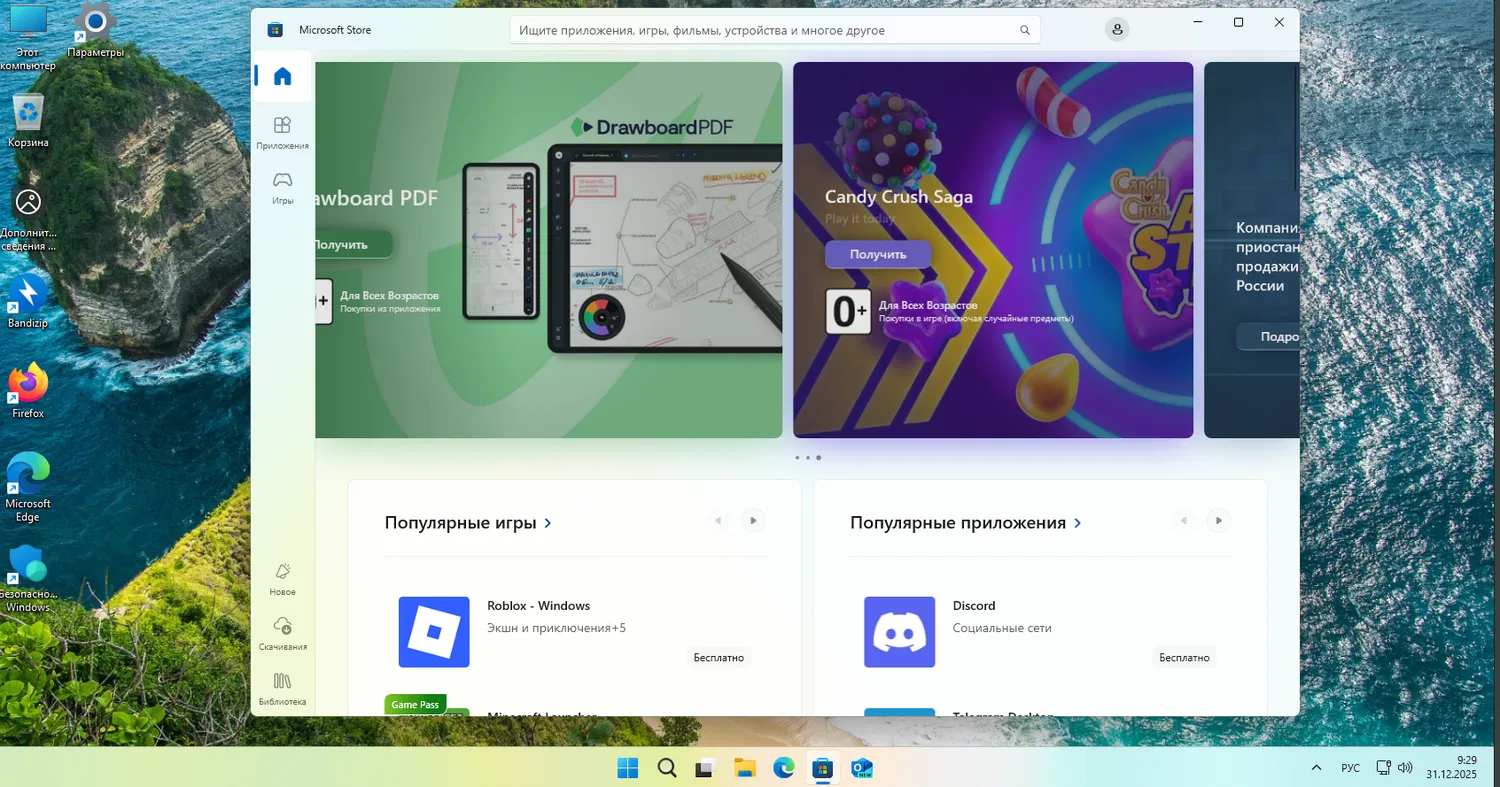Click the Edge icon in the taskbar
This screenshot has width=1500, height=787.
point(784,768)
